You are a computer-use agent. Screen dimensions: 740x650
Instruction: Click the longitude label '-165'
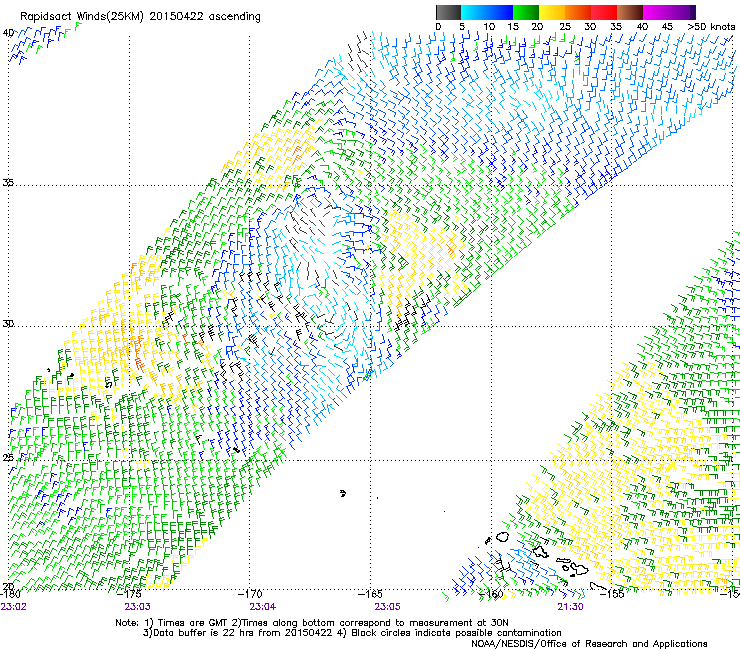370,594
